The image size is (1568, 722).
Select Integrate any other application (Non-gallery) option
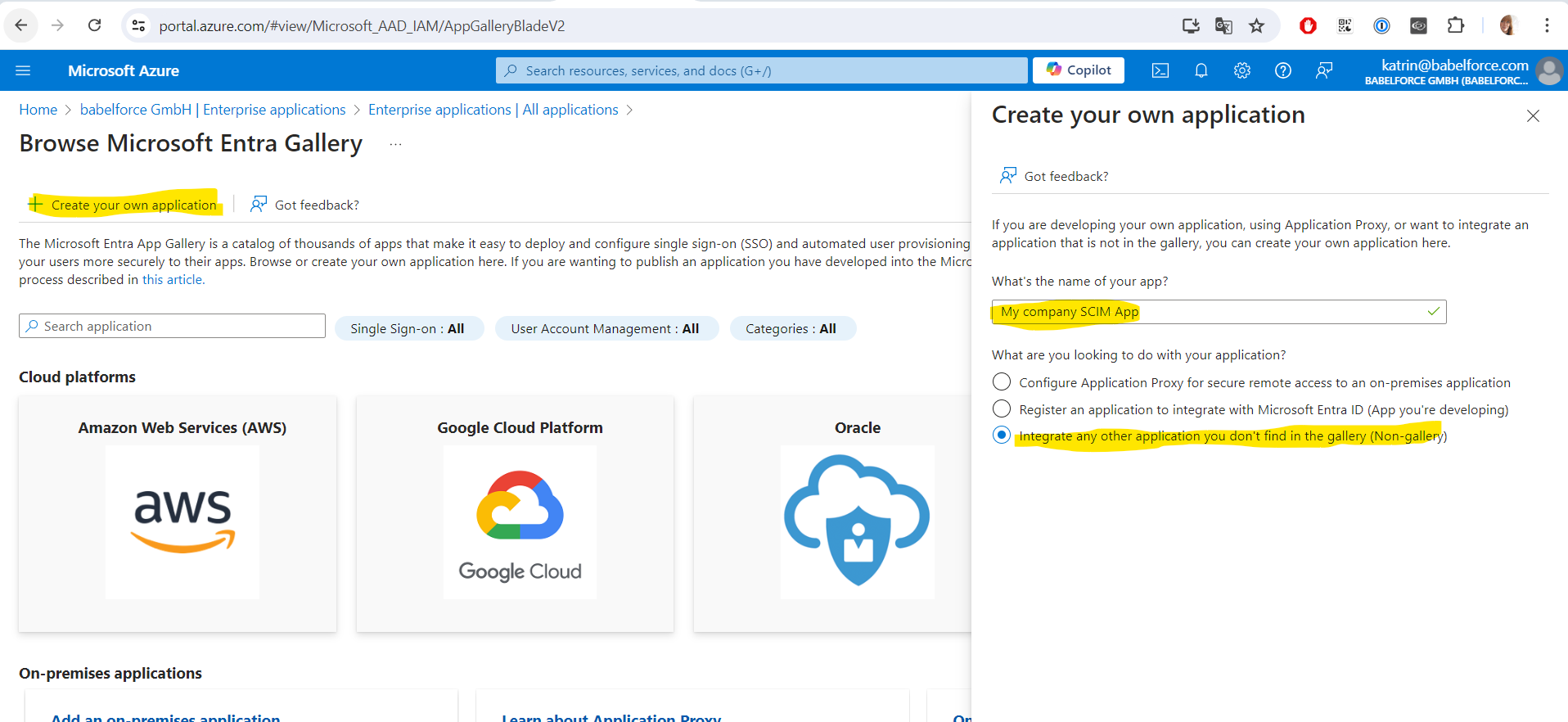(x=1002, y=435)
